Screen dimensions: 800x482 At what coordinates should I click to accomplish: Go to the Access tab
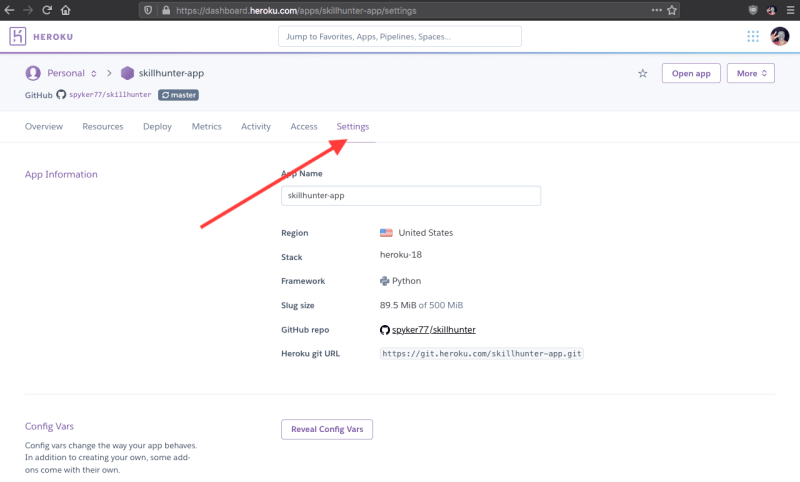(x=304, y=126)
